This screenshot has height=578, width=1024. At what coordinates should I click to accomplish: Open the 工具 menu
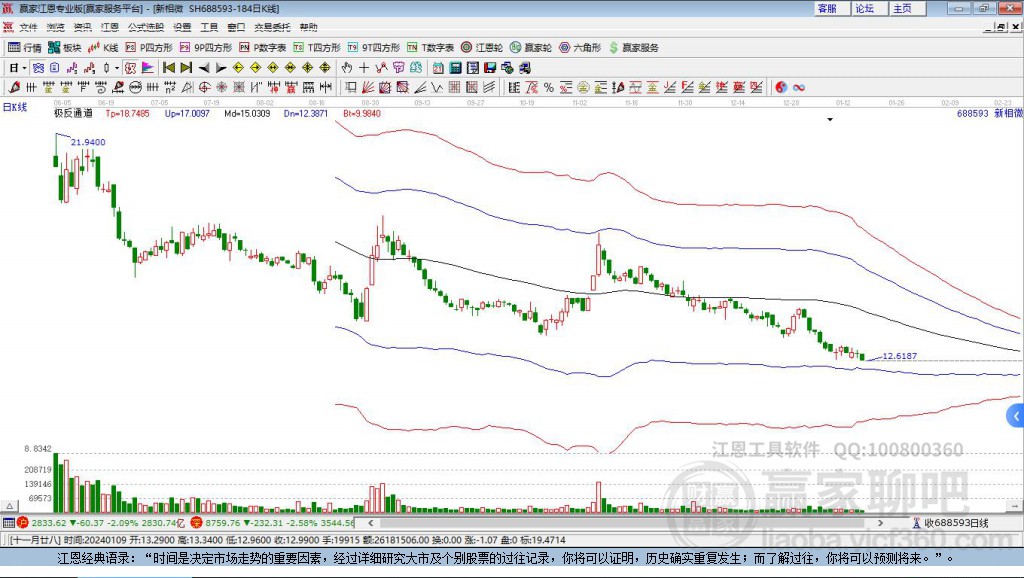click(x=209, y=27)
